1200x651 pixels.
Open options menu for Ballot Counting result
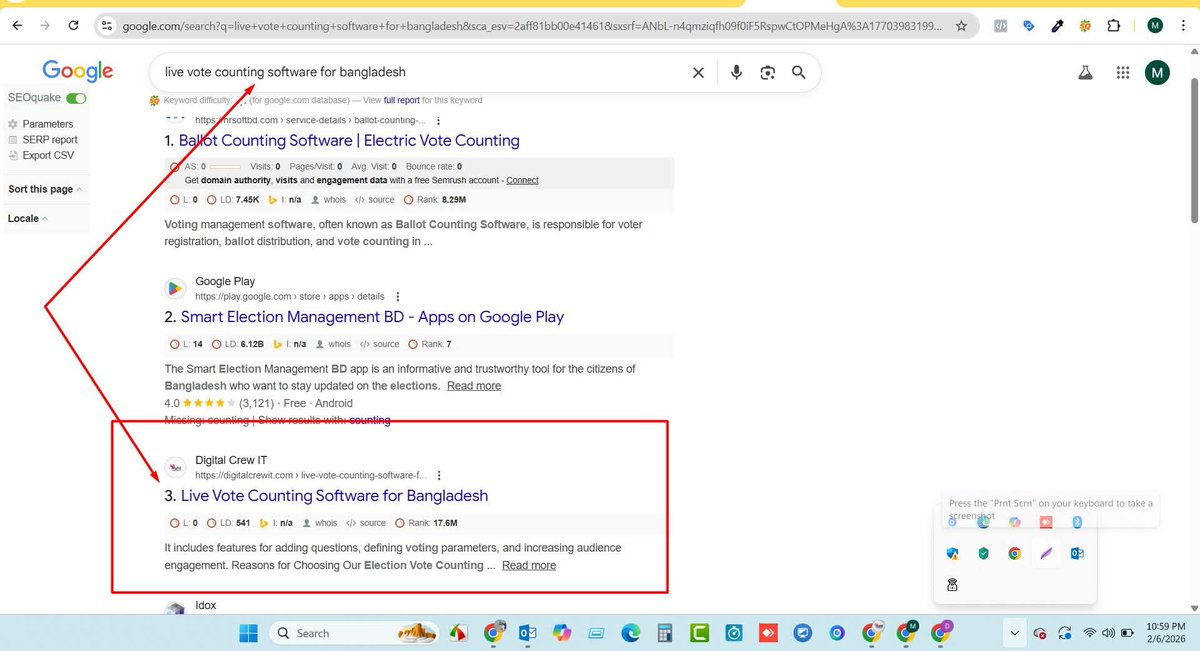tap(438, 121)
